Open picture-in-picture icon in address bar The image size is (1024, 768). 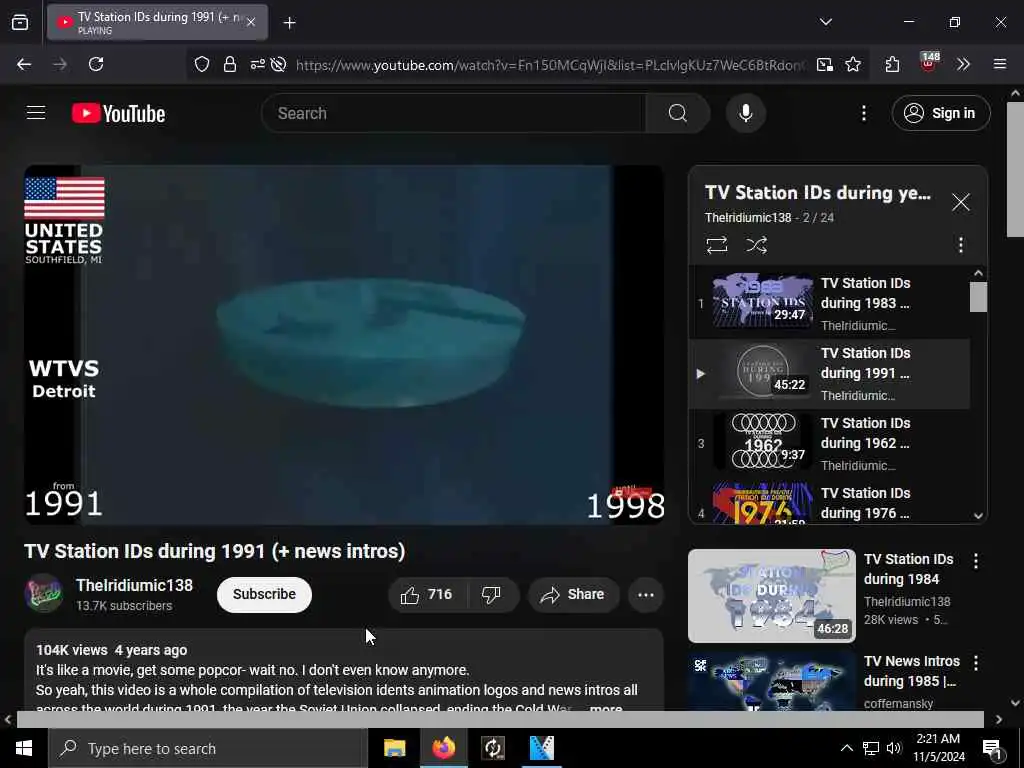(x=825, y=64)
